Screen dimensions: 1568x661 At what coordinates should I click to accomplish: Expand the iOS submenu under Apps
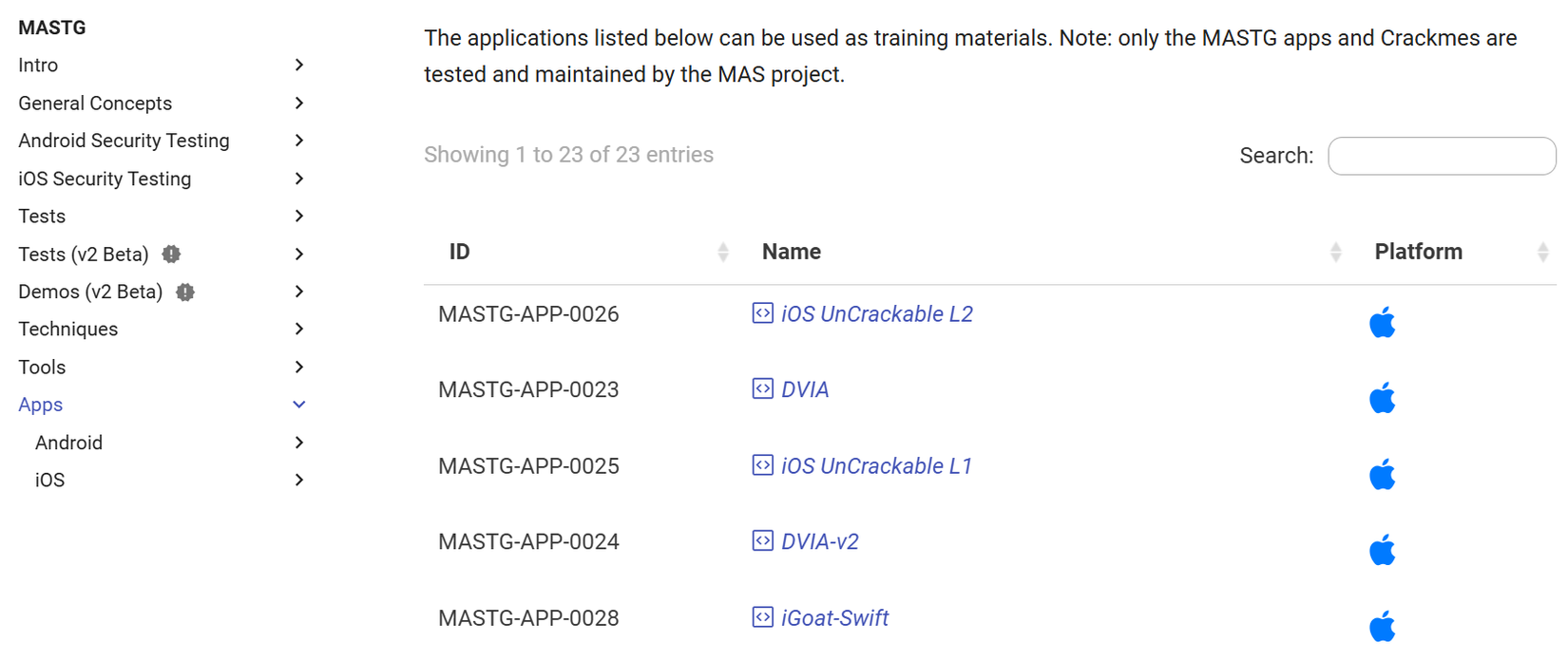click(x=298, y=481)
